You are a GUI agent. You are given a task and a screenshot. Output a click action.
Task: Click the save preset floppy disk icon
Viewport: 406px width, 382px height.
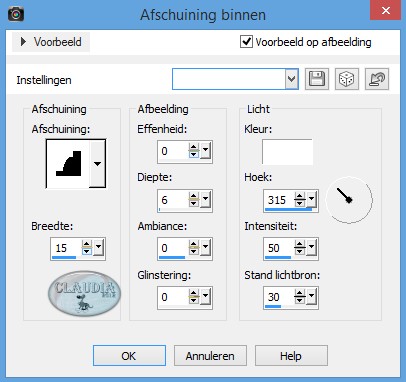coord(317,79)
